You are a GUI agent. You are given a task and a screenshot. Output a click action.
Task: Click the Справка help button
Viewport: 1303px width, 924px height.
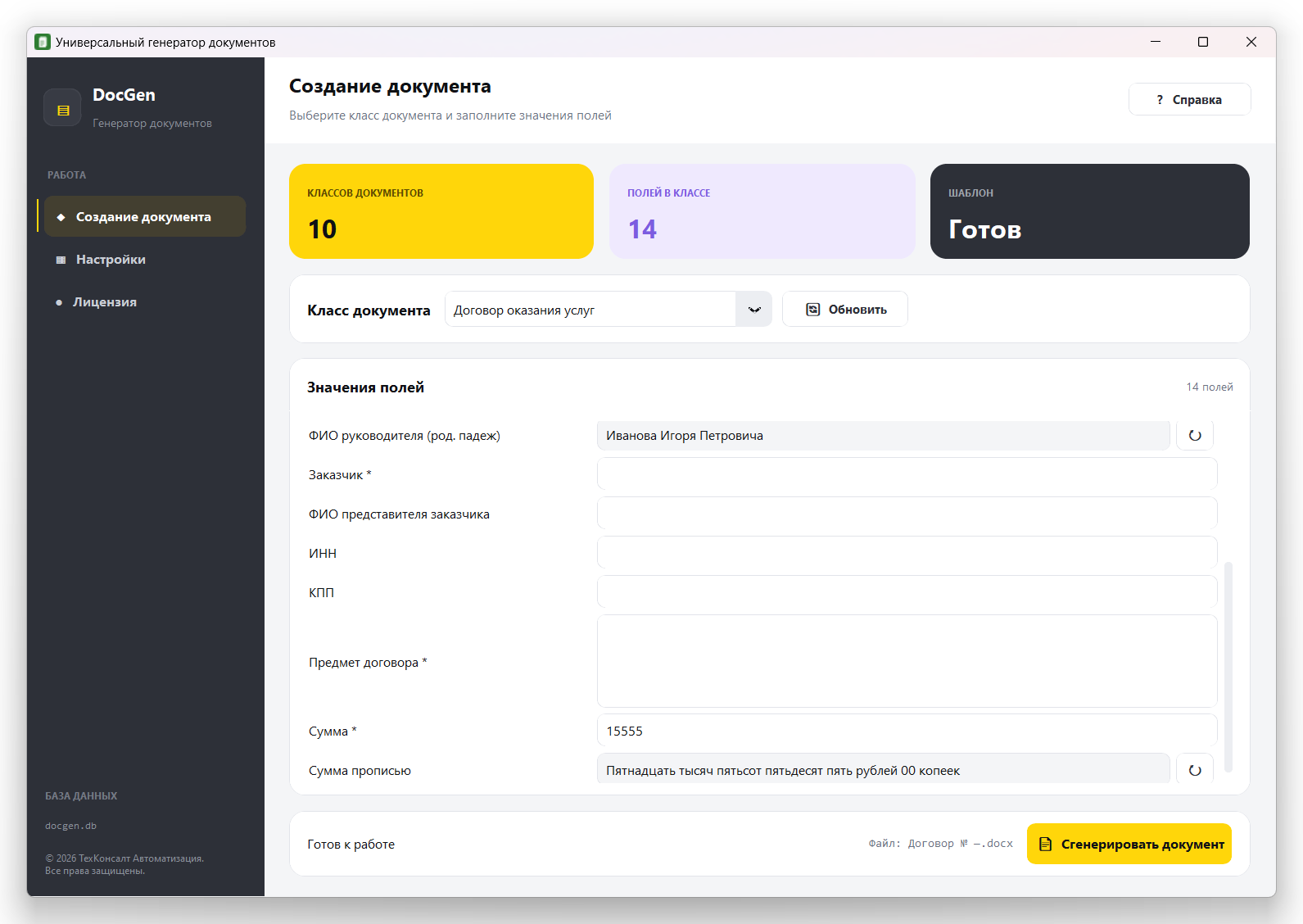point(1189,99)
